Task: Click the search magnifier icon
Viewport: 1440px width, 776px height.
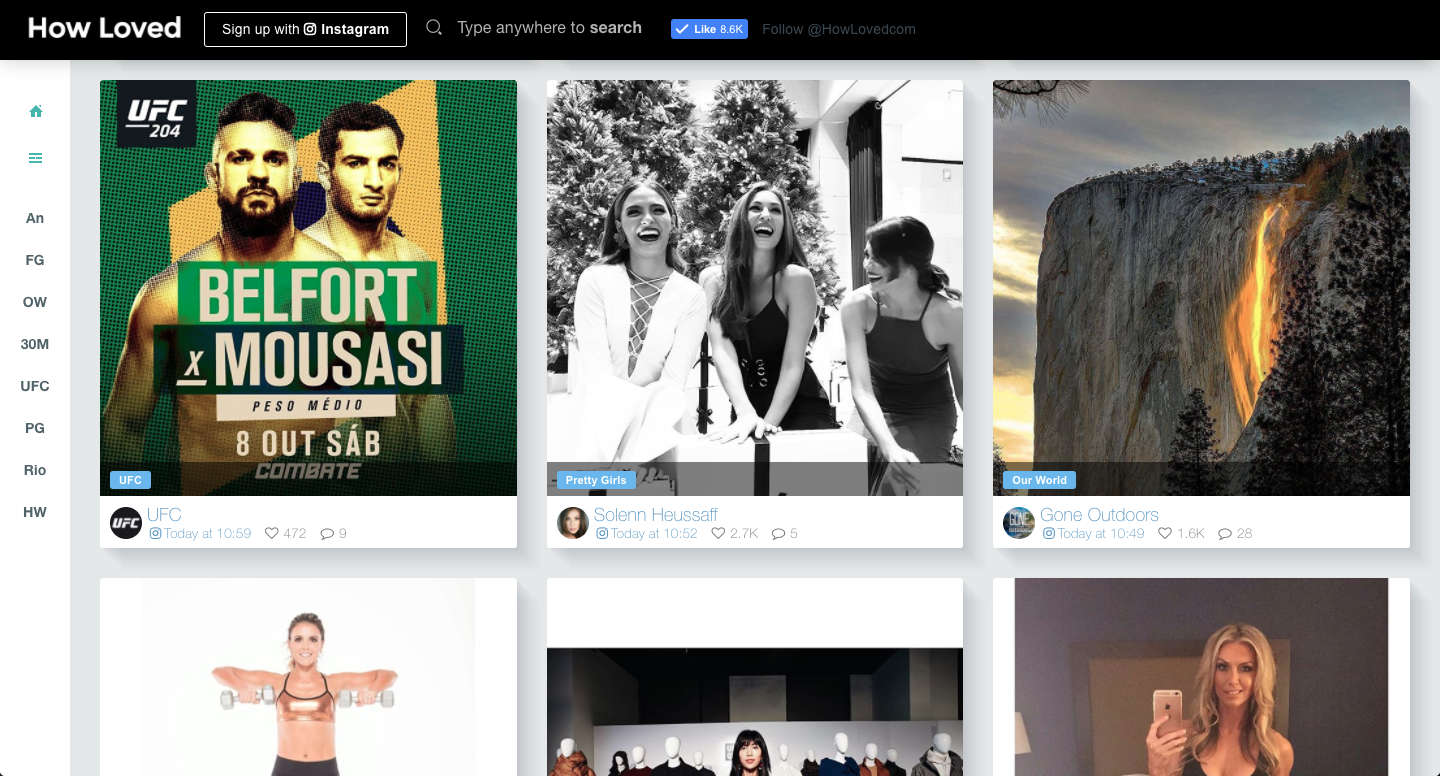Action: click(434, 28)
